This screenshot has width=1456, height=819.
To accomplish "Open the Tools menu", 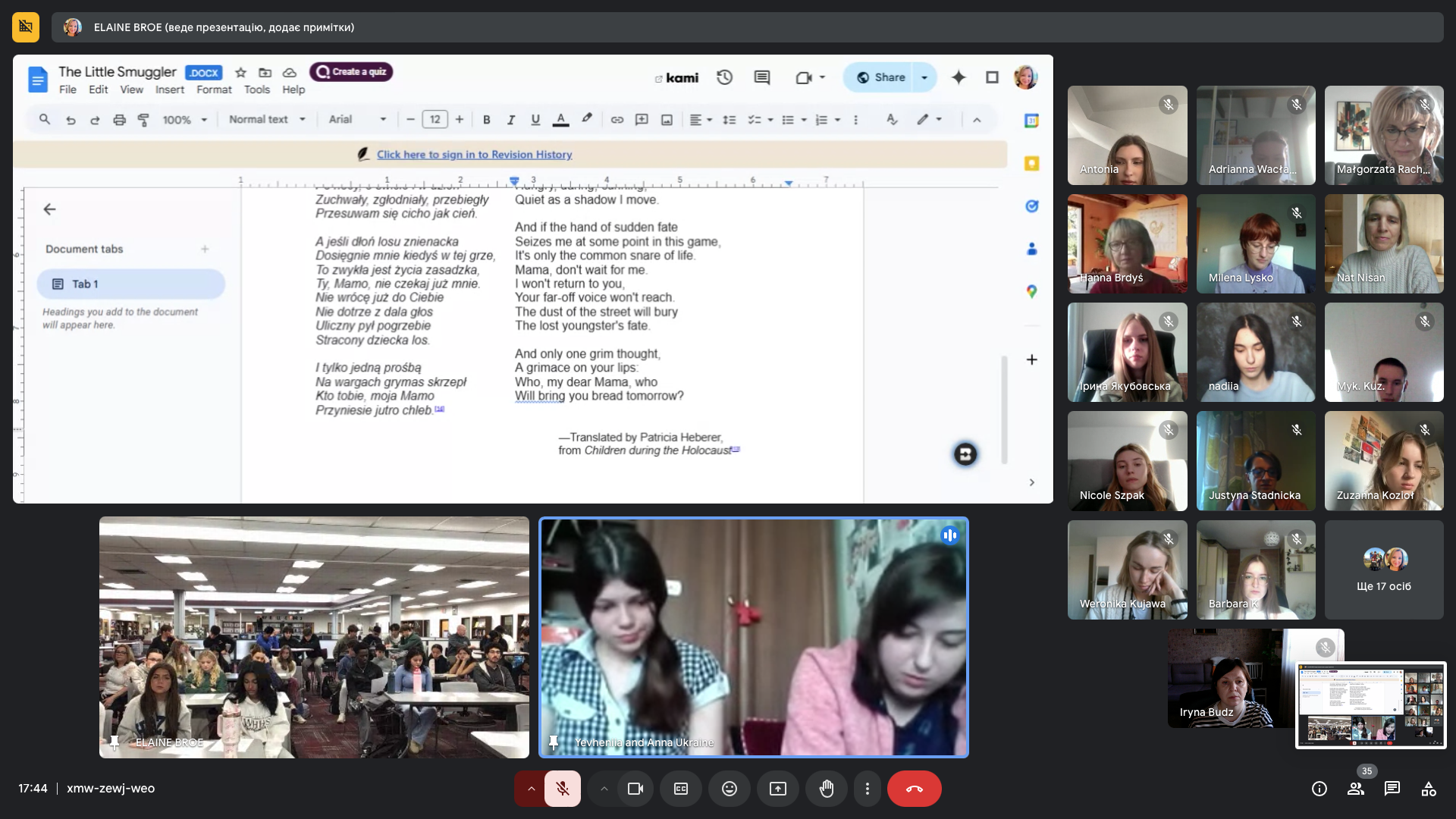I will click(257, 89).
